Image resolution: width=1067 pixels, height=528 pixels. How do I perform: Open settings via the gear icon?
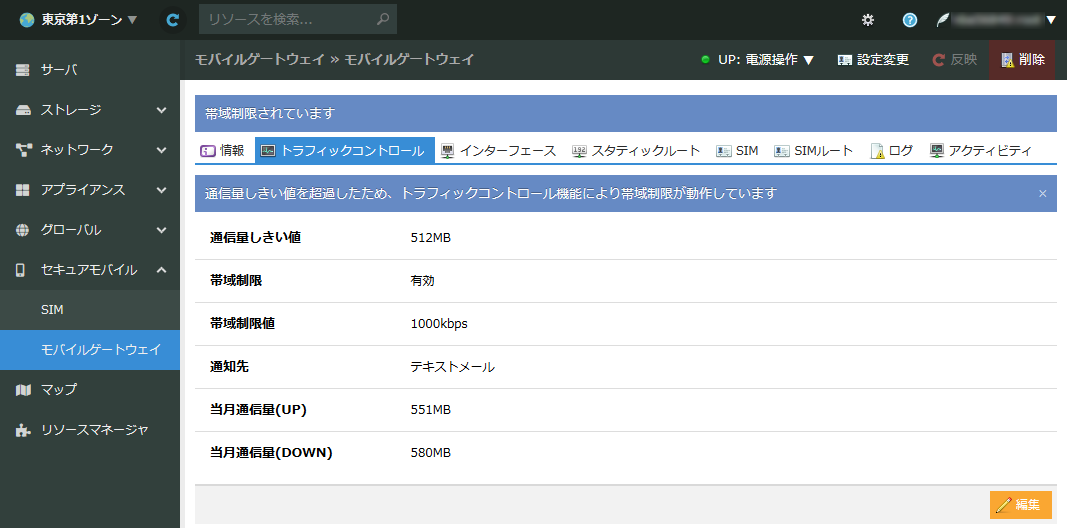pos(868,20)
